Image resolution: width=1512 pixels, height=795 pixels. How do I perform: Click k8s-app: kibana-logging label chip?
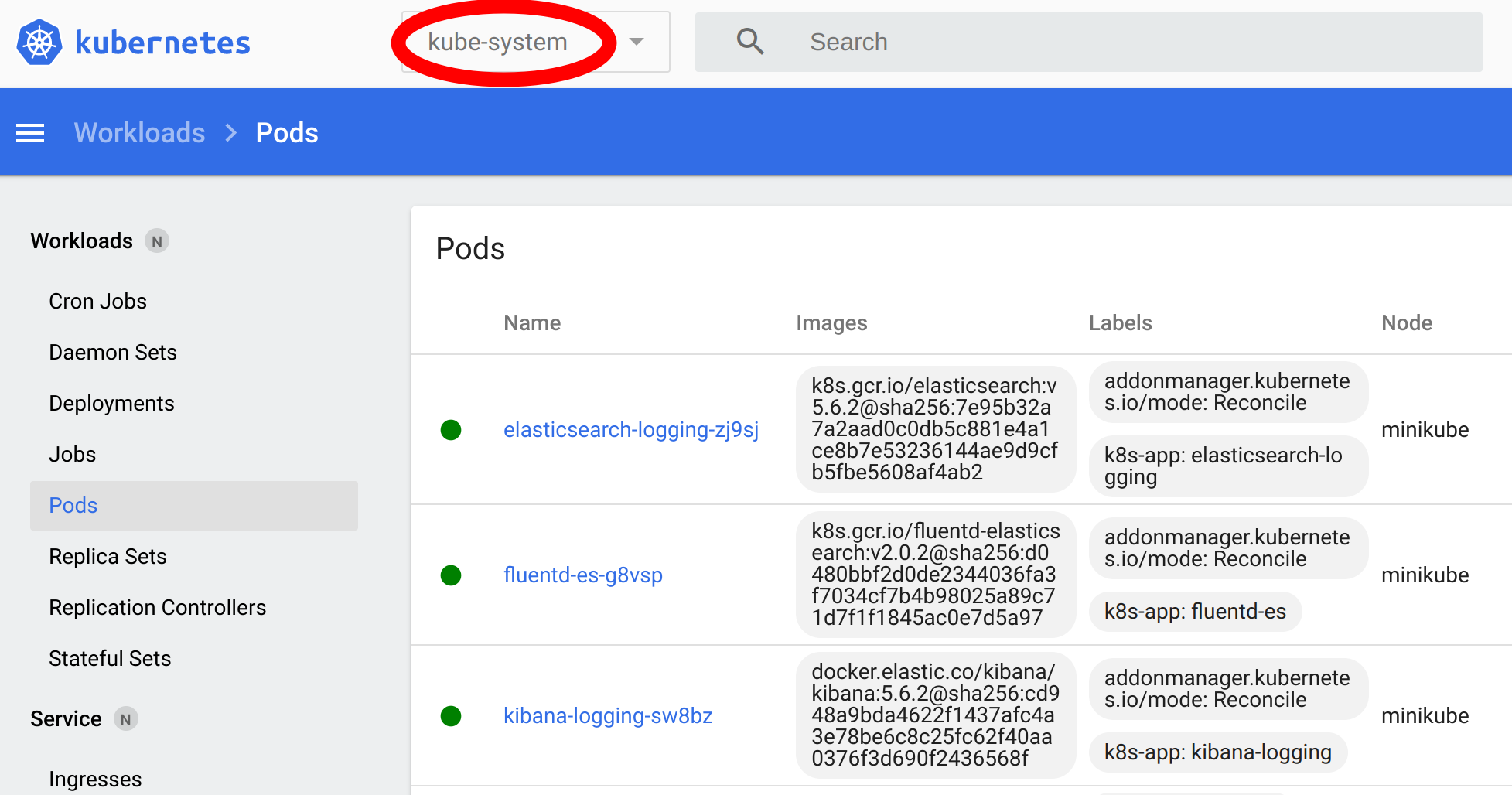click(x=1218, y=752)
